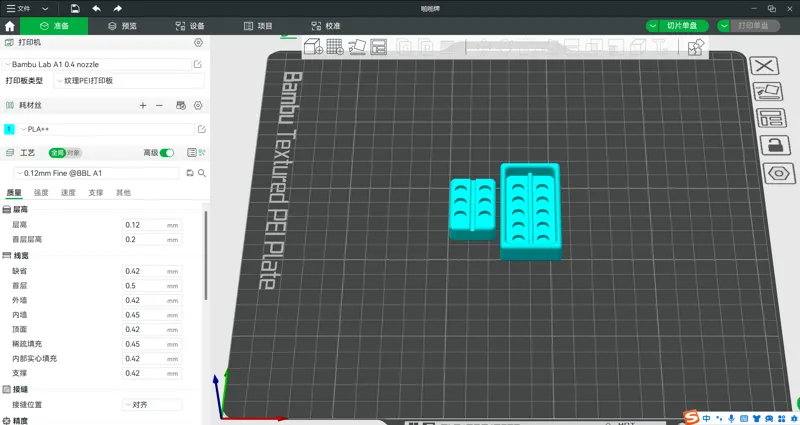This screenshot has height=425, width=800.
Task: Open the Bambu Lab A1 0.4 nozzle dropdown
Action: [x=96, y=64]
